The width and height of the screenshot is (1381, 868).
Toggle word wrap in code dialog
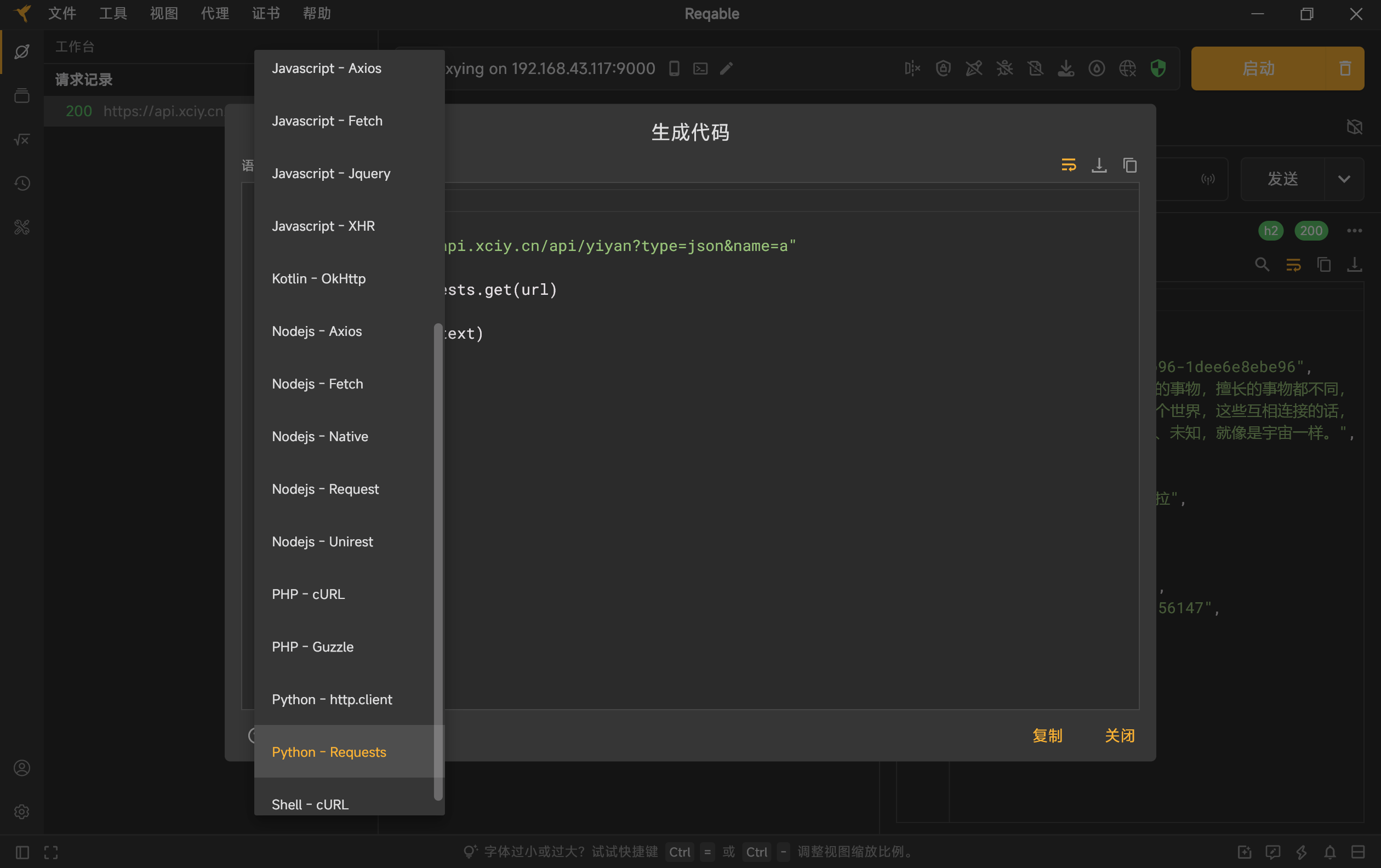coord(1069,165)
